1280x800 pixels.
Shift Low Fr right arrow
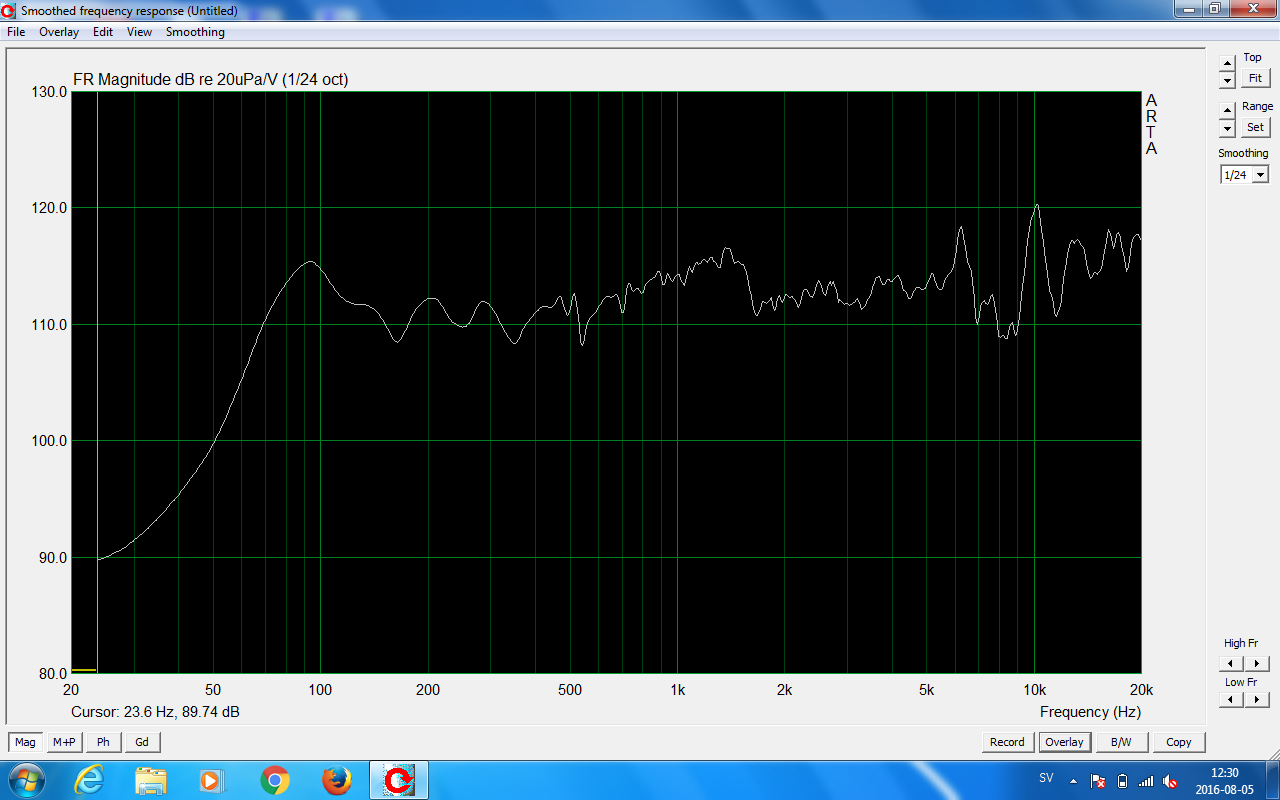point(1257,700)
